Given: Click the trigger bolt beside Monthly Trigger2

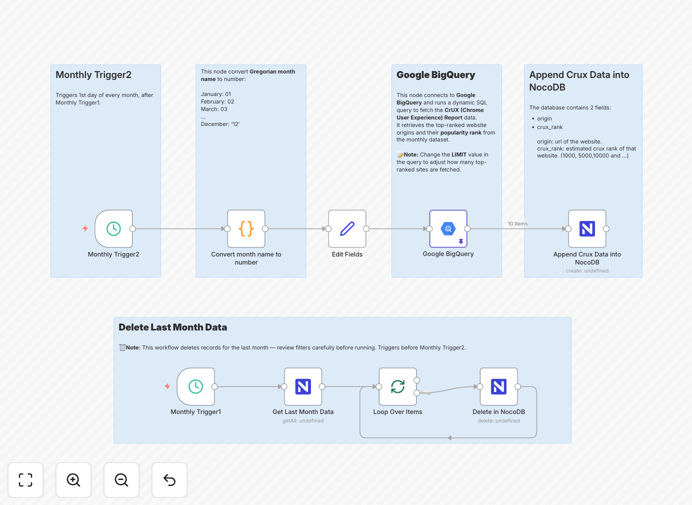Looking at the screenshot, I should 85,228.
